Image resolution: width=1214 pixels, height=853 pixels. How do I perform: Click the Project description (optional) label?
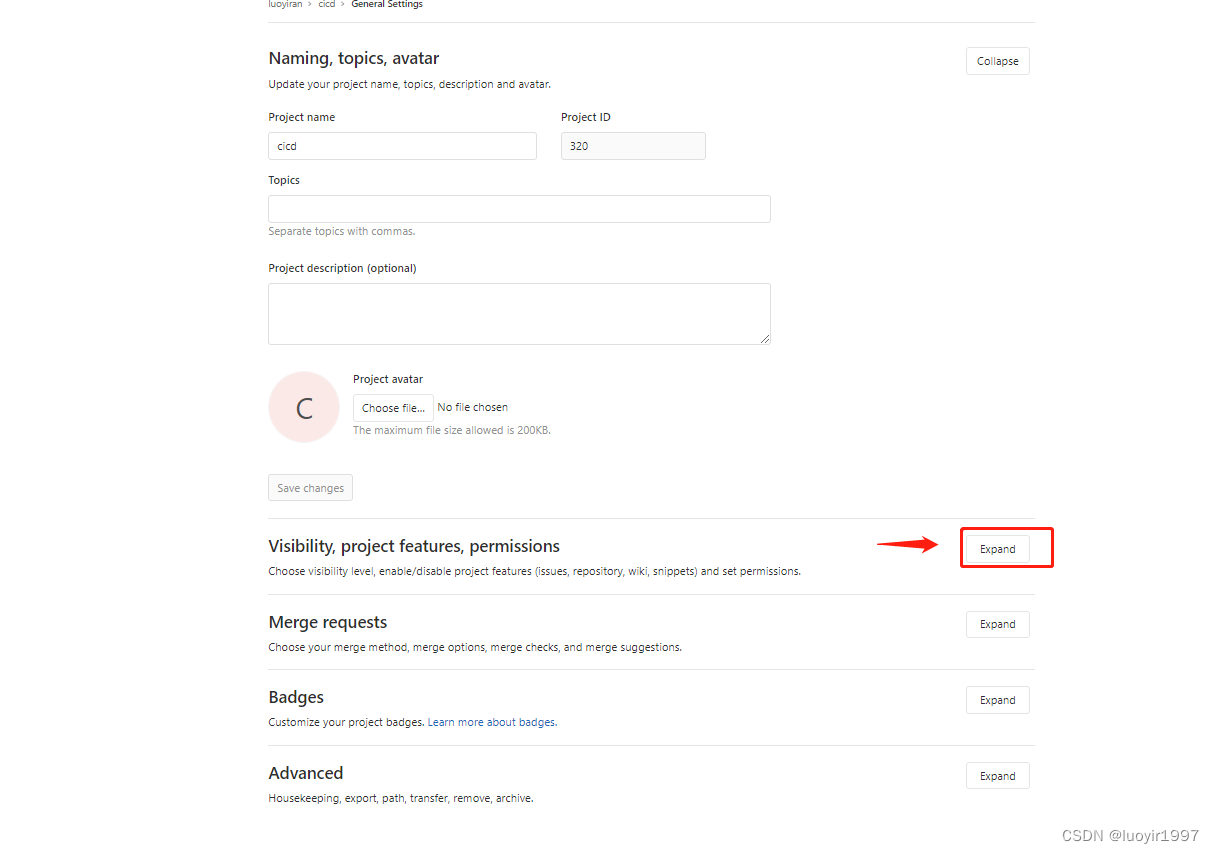(342, 268)
